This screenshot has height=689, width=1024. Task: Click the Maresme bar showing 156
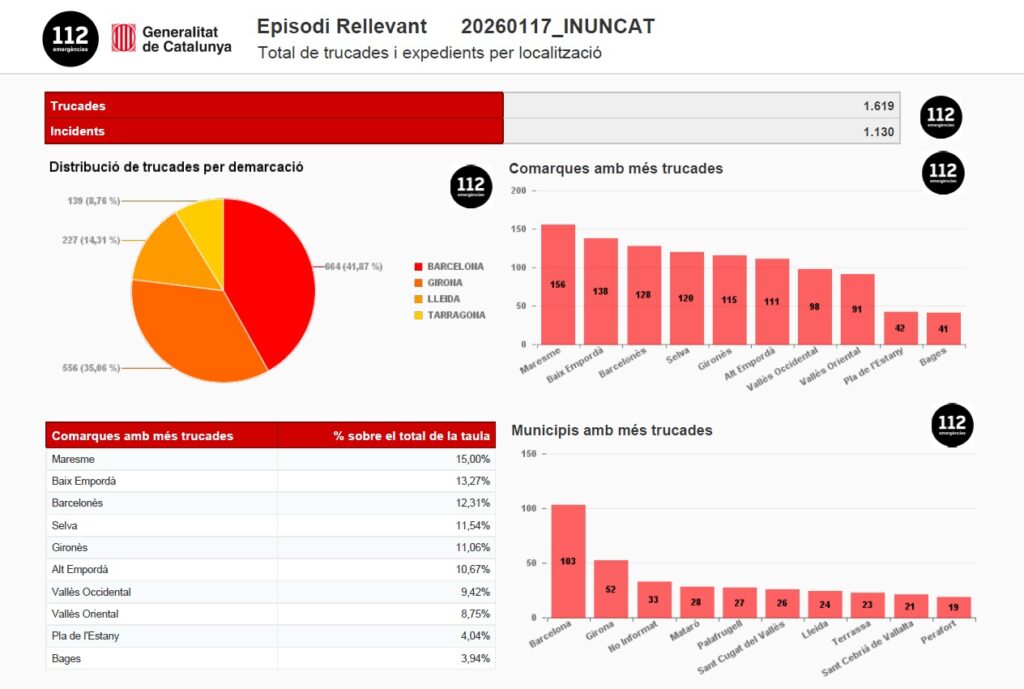(x=557, y=284)
